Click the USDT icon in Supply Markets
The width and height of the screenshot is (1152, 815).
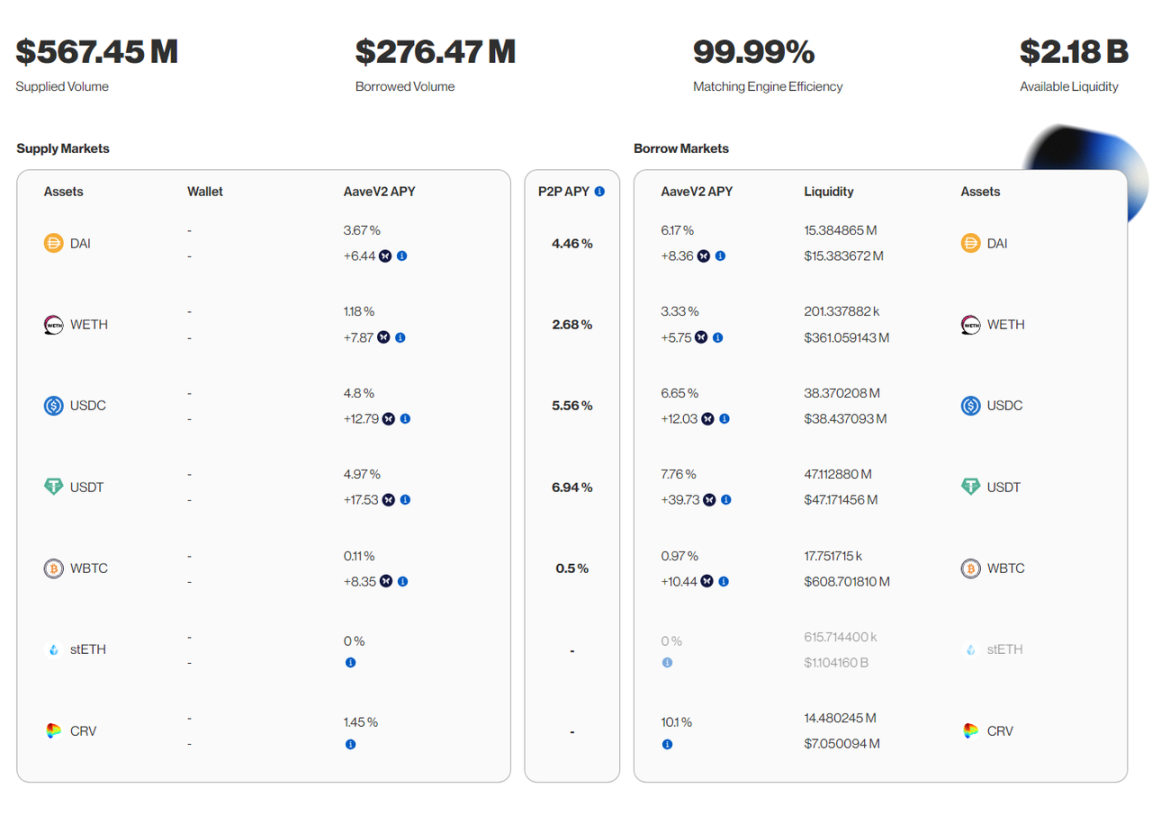(53, 487)
